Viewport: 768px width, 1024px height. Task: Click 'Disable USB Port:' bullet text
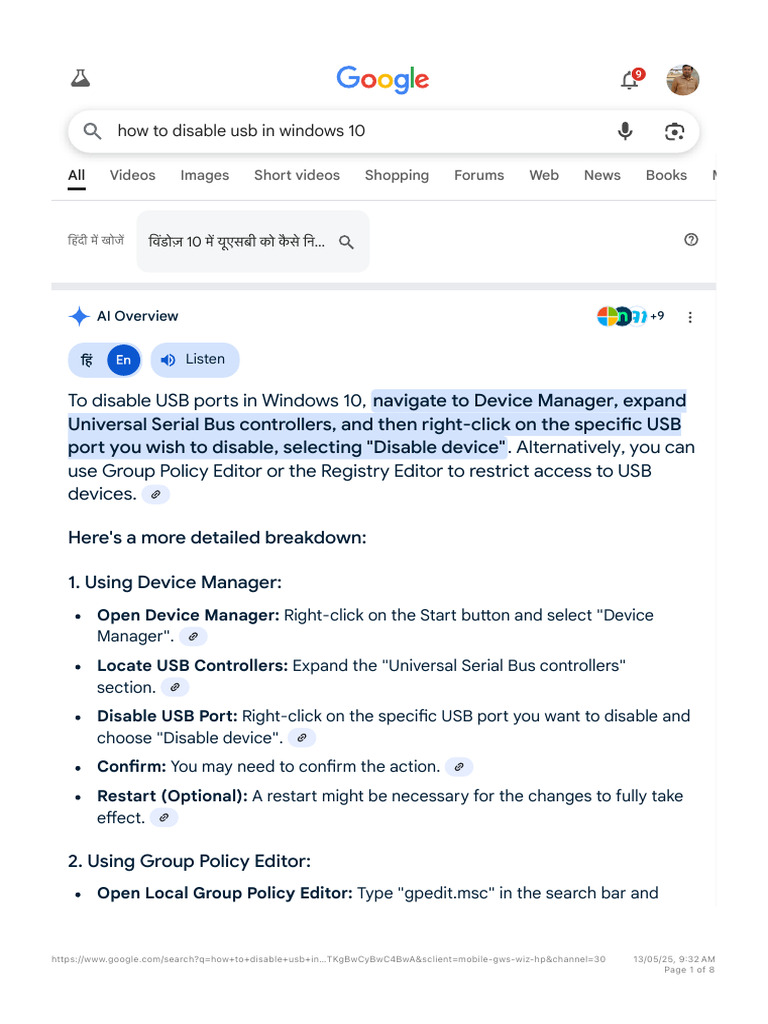[167, 716]
